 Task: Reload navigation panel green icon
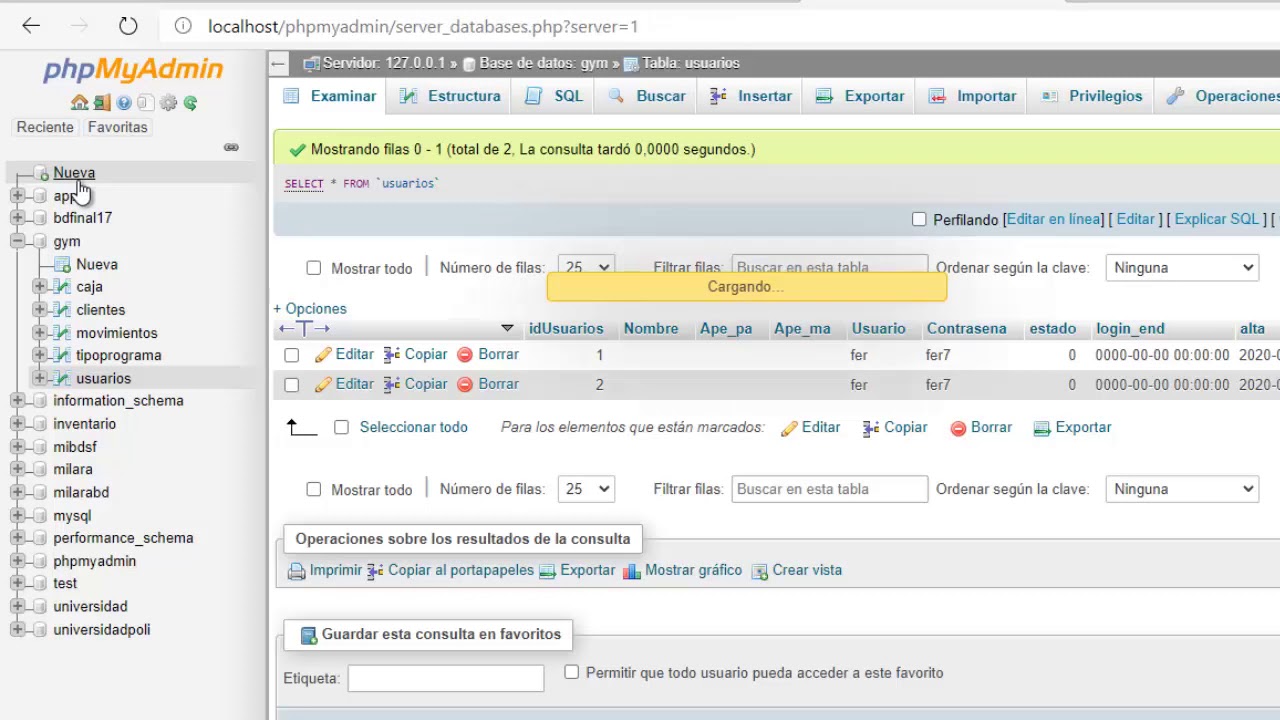click(x=190, y=102)
